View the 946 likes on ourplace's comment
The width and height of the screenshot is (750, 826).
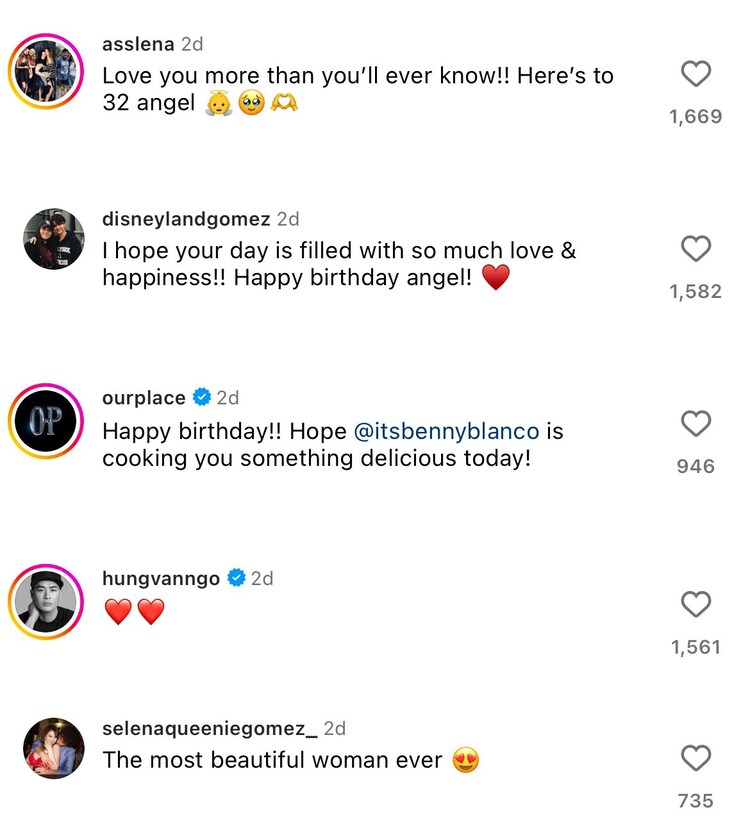point(694,465)
